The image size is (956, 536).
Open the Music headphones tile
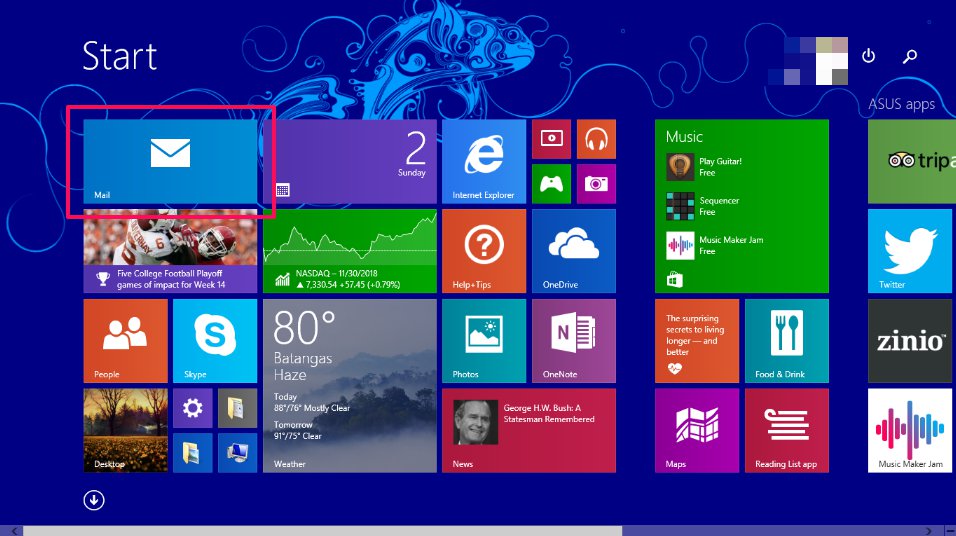[596, 139]
